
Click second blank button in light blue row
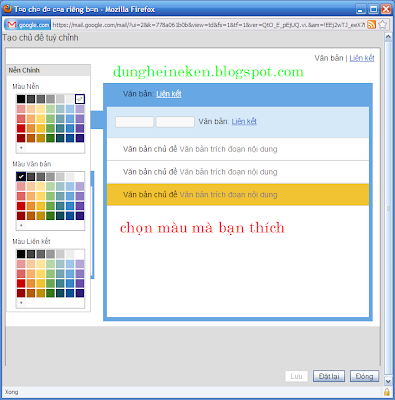point(175,122)
